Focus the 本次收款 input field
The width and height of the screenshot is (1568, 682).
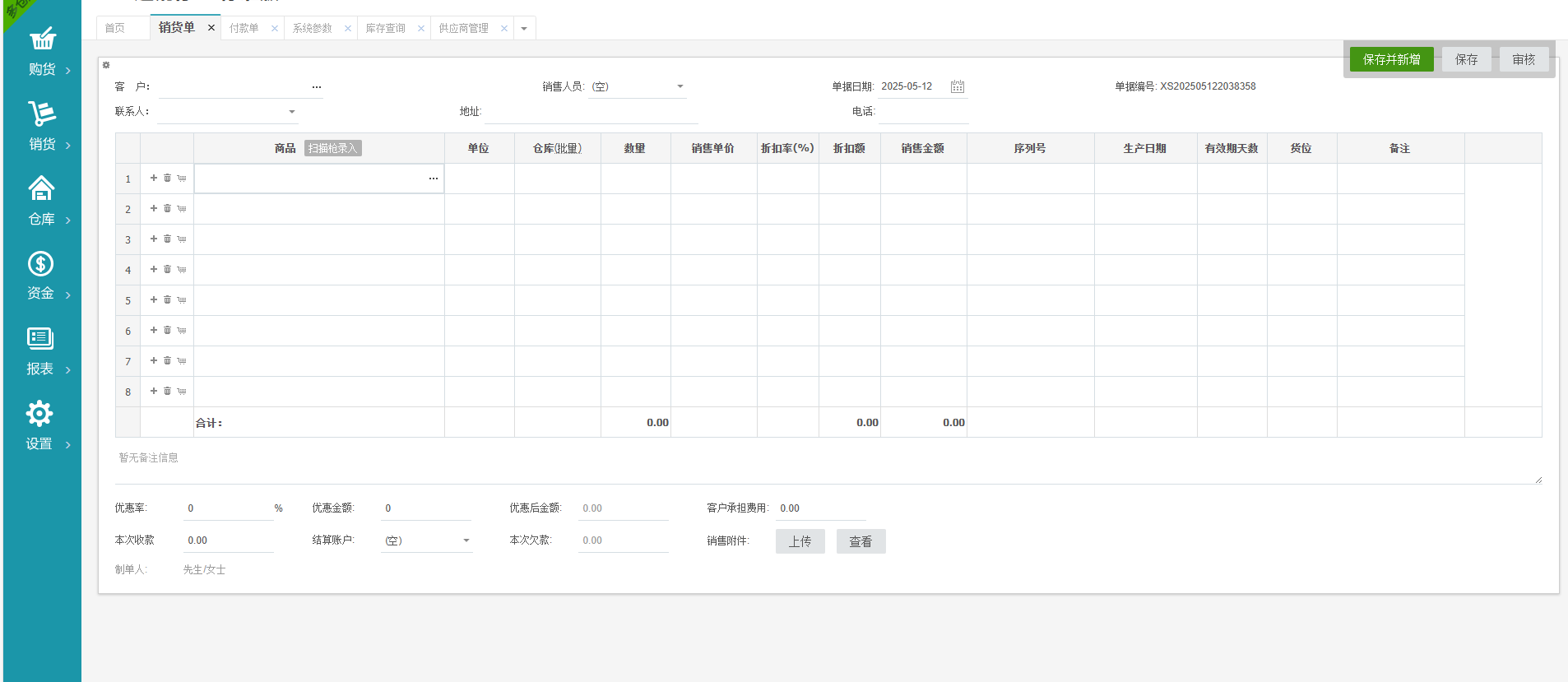[x=229, y=540]
